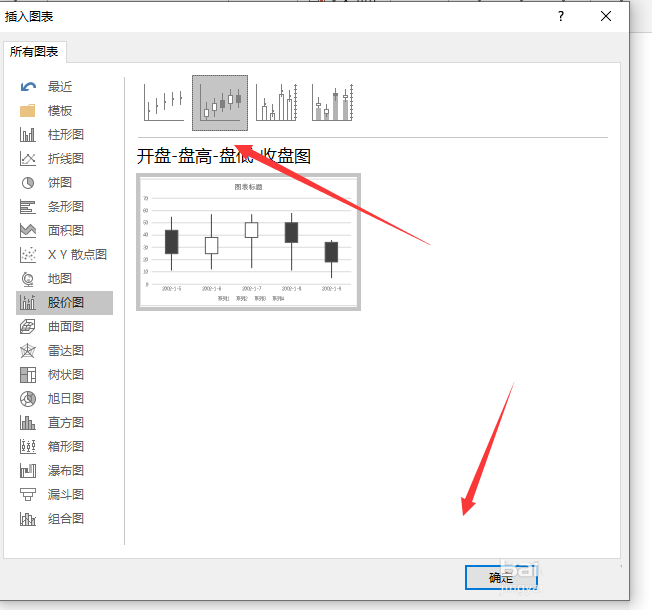Choose the Radar chart (雷达图) icon
Image resolution: width=652 pixels, height=610 pixels.
click(28, 351)
